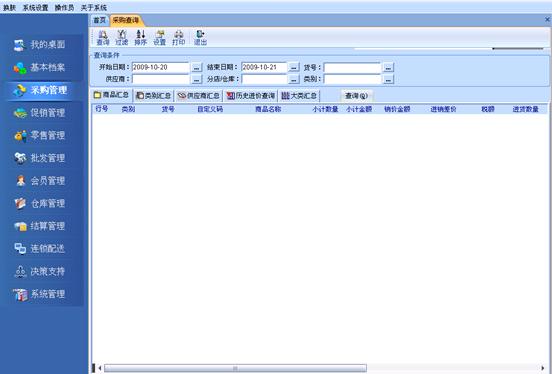Open 系统管理 in the sidebar

point(39,294)
